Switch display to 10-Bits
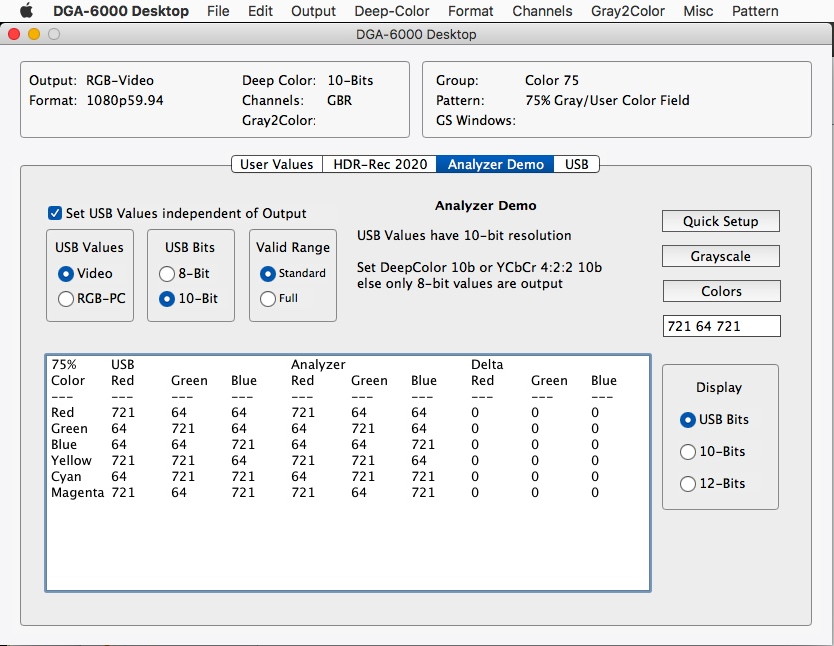 pos(687,451)
